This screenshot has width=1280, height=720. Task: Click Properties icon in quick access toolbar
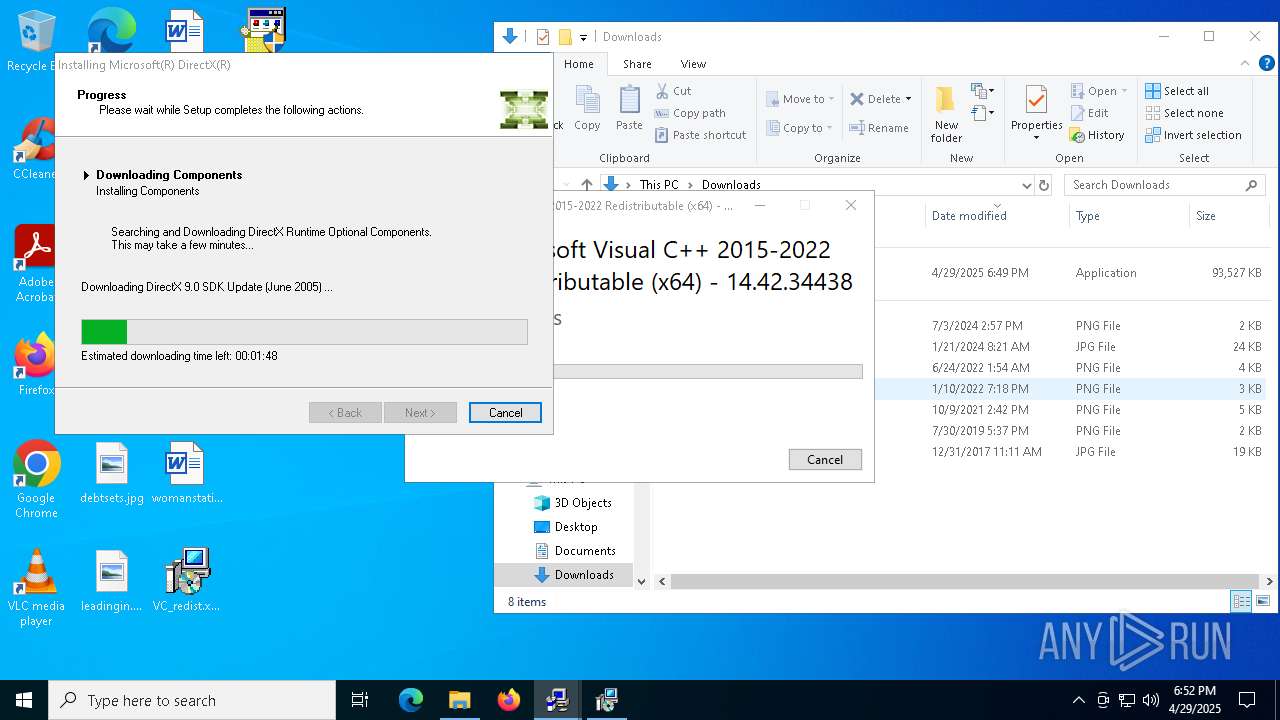[543, 37]
